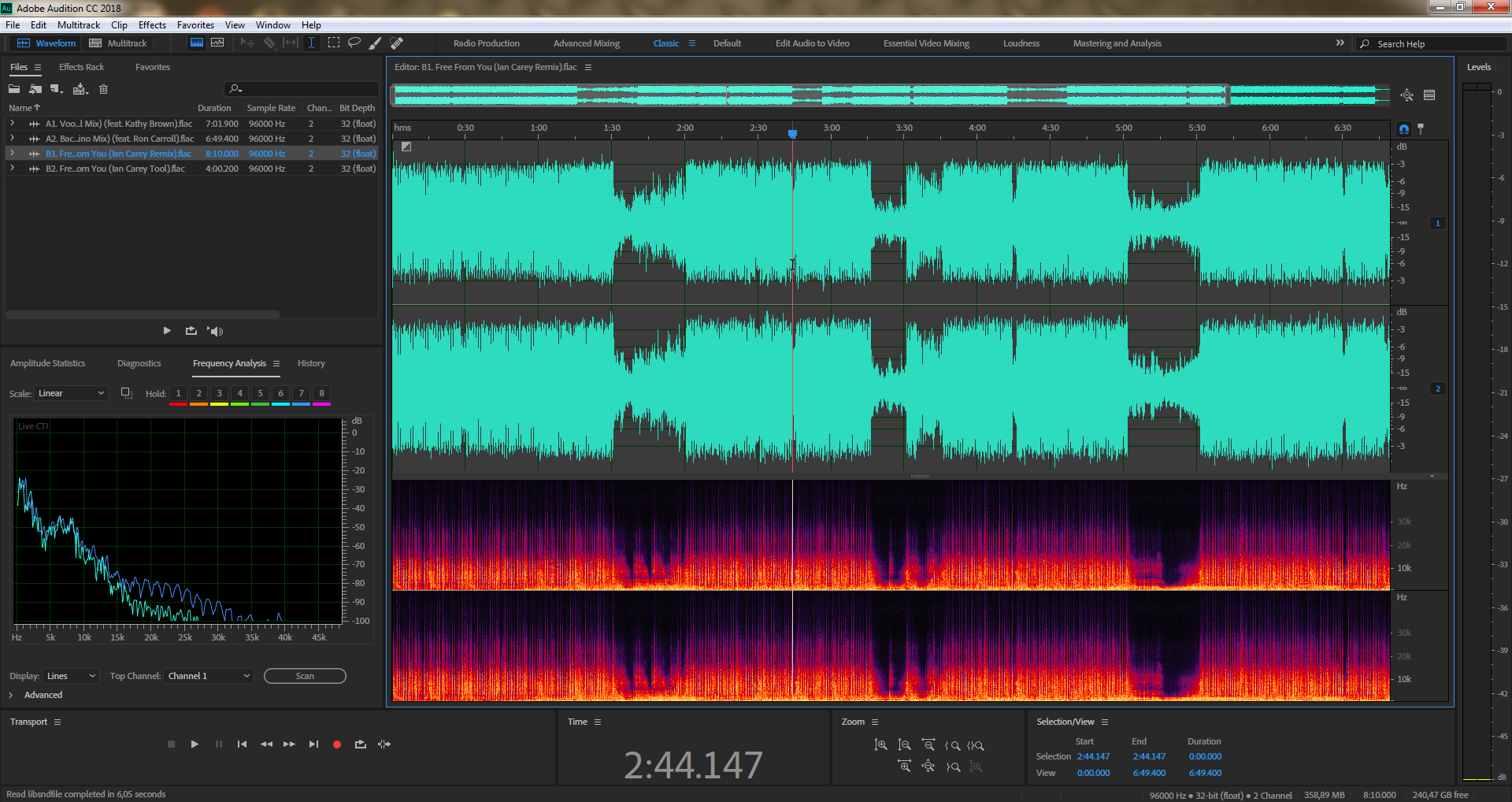Screen dimensions: 1512x802
Task: Toggle channel 1 enable button
Action: (1437, 223)
